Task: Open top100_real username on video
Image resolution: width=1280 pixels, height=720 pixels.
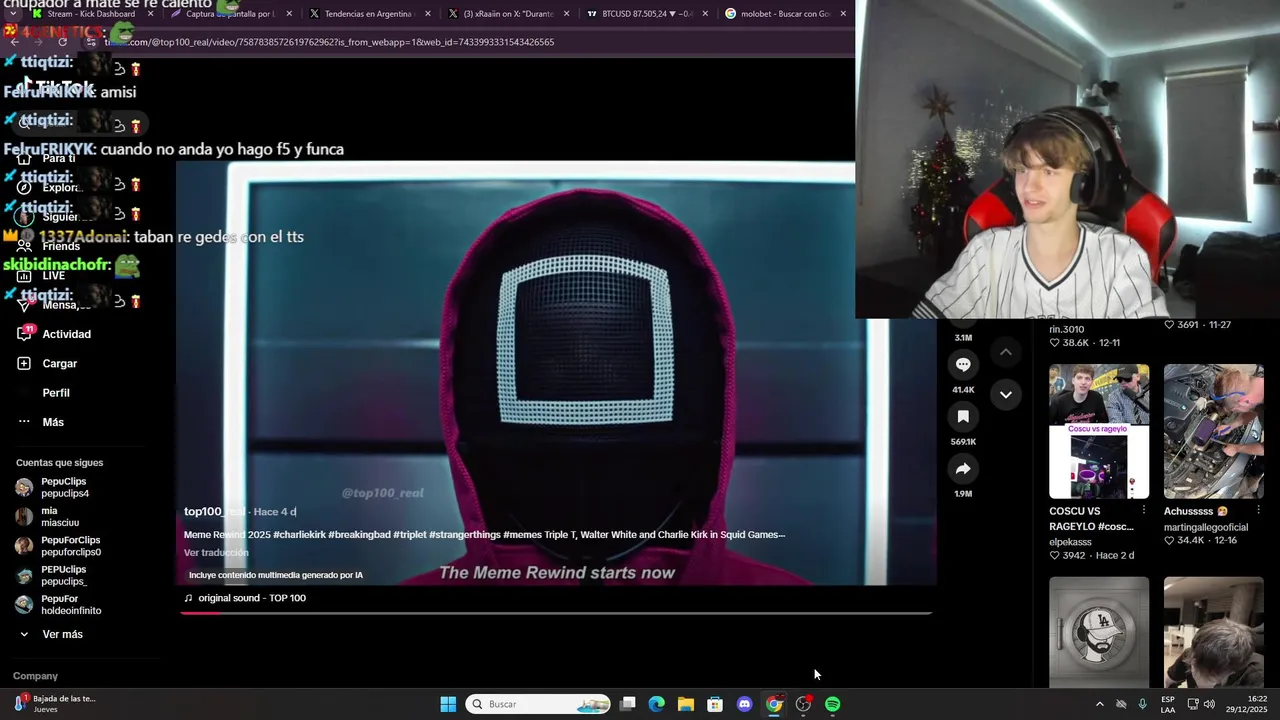Action: (x=214, y=512)
